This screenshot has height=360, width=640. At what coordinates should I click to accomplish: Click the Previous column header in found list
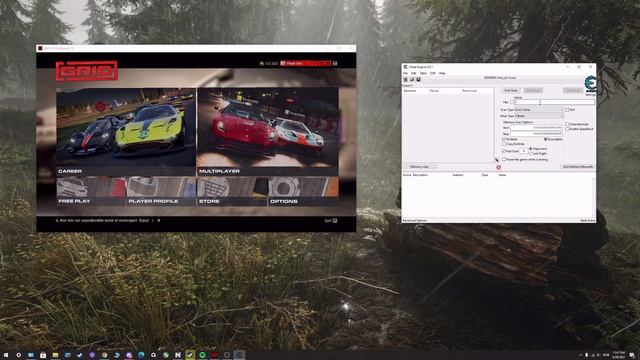(469, 91)
